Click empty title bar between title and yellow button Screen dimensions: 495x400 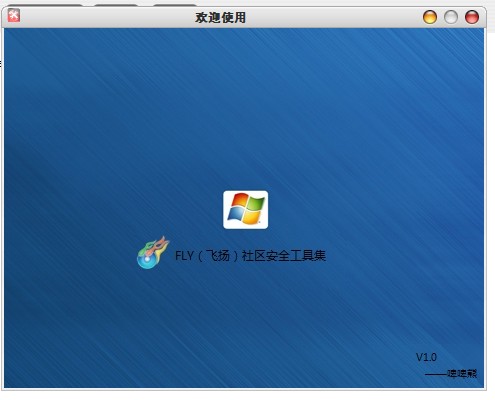tap(333, 17)
